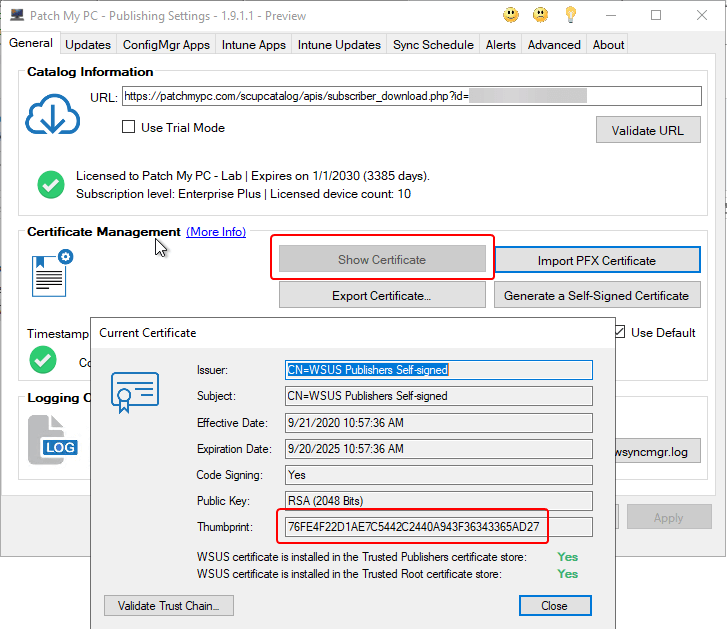Minimize the Publishing Settings window
The image size is (727, 629).
click(x=611, y=15)
